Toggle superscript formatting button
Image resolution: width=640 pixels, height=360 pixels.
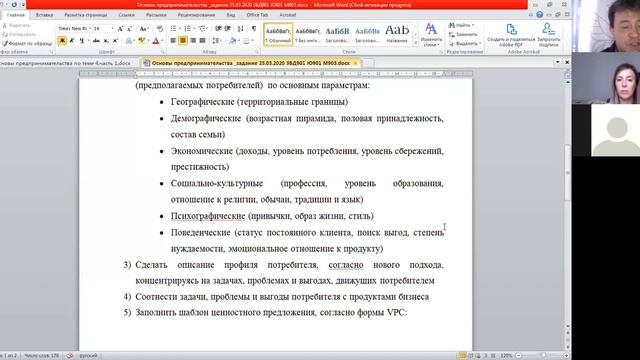[116, 40]
